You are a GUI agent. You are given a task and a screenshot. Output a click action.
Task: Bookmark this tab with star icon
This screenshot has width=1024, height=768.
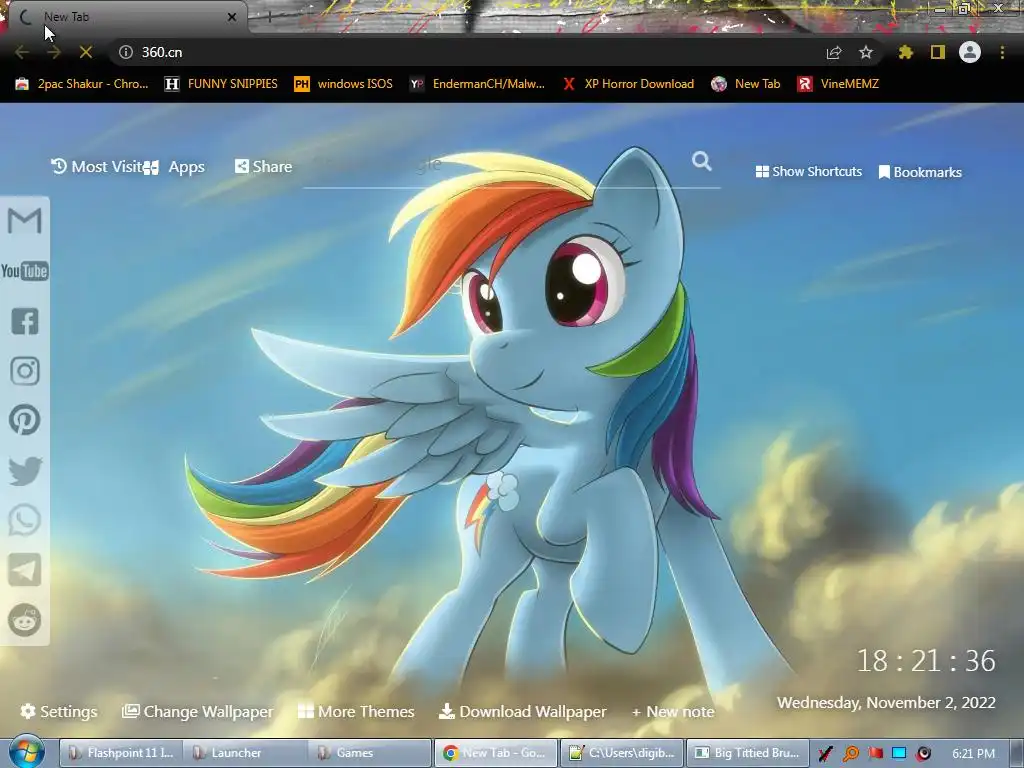pos(866,52)
